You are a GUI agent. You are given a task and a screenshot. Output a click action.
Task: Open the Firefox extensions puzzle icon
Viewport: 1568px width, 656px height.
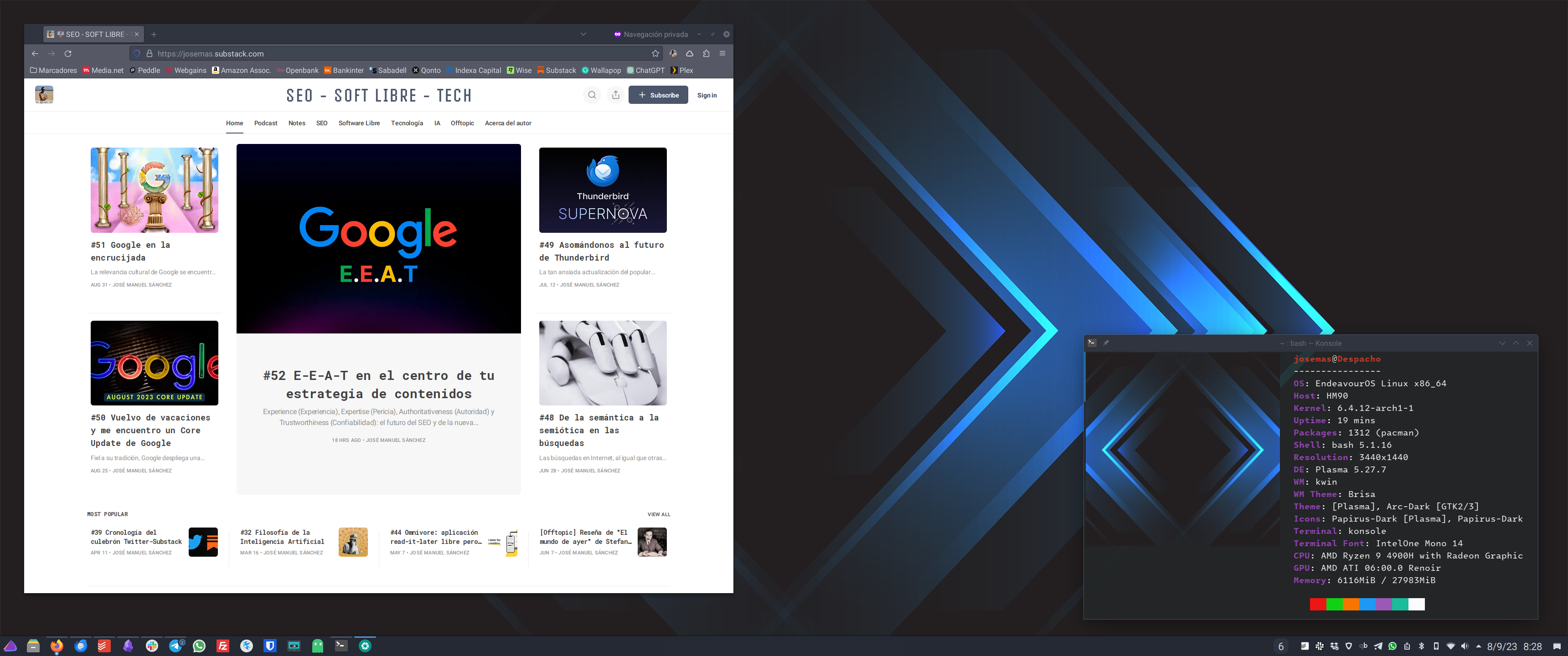pos(706,54)
